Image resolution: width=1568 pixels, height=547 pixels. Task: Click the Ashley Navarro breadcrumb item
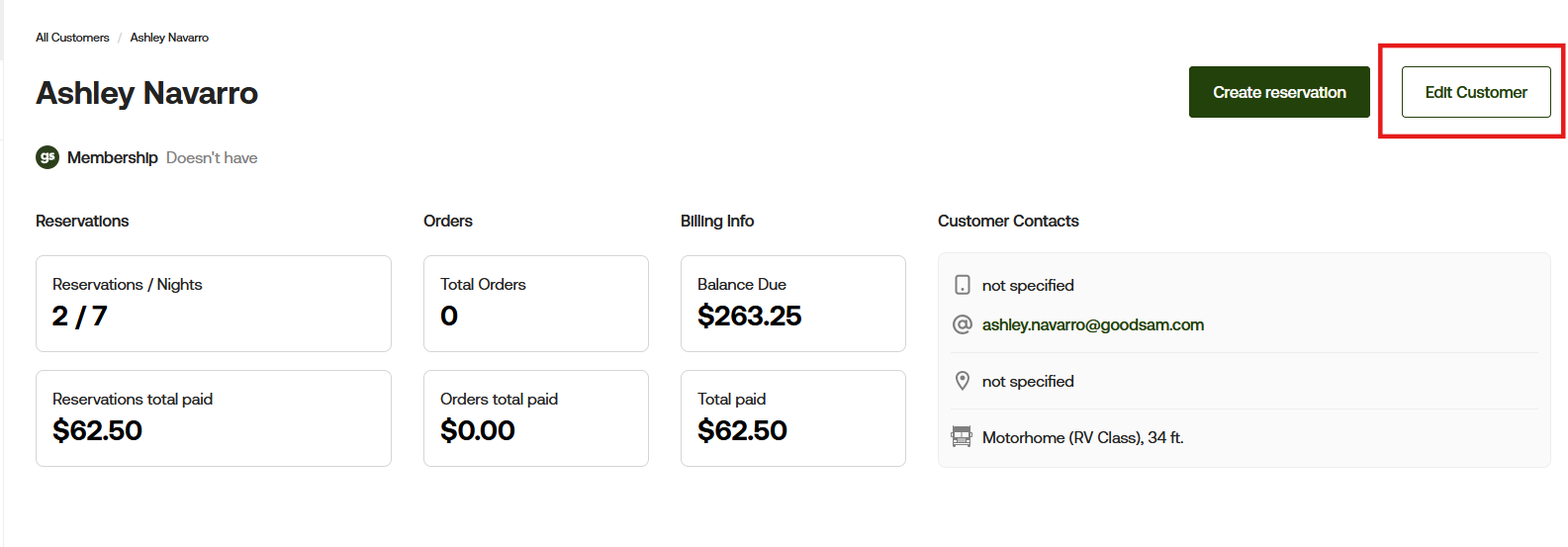click(169, 38)
